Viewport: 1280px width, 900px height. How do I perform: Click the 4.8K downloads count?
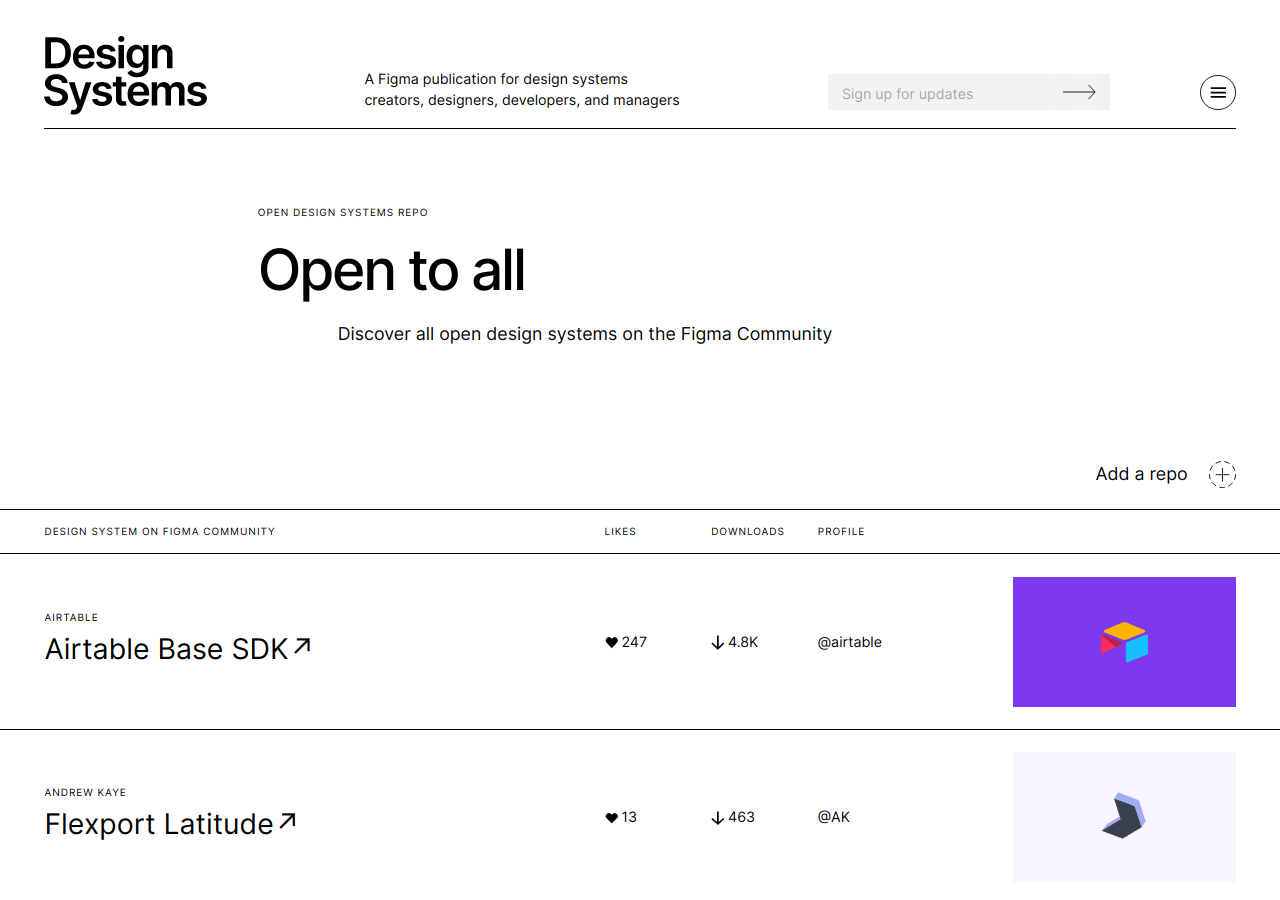point(743,642)
